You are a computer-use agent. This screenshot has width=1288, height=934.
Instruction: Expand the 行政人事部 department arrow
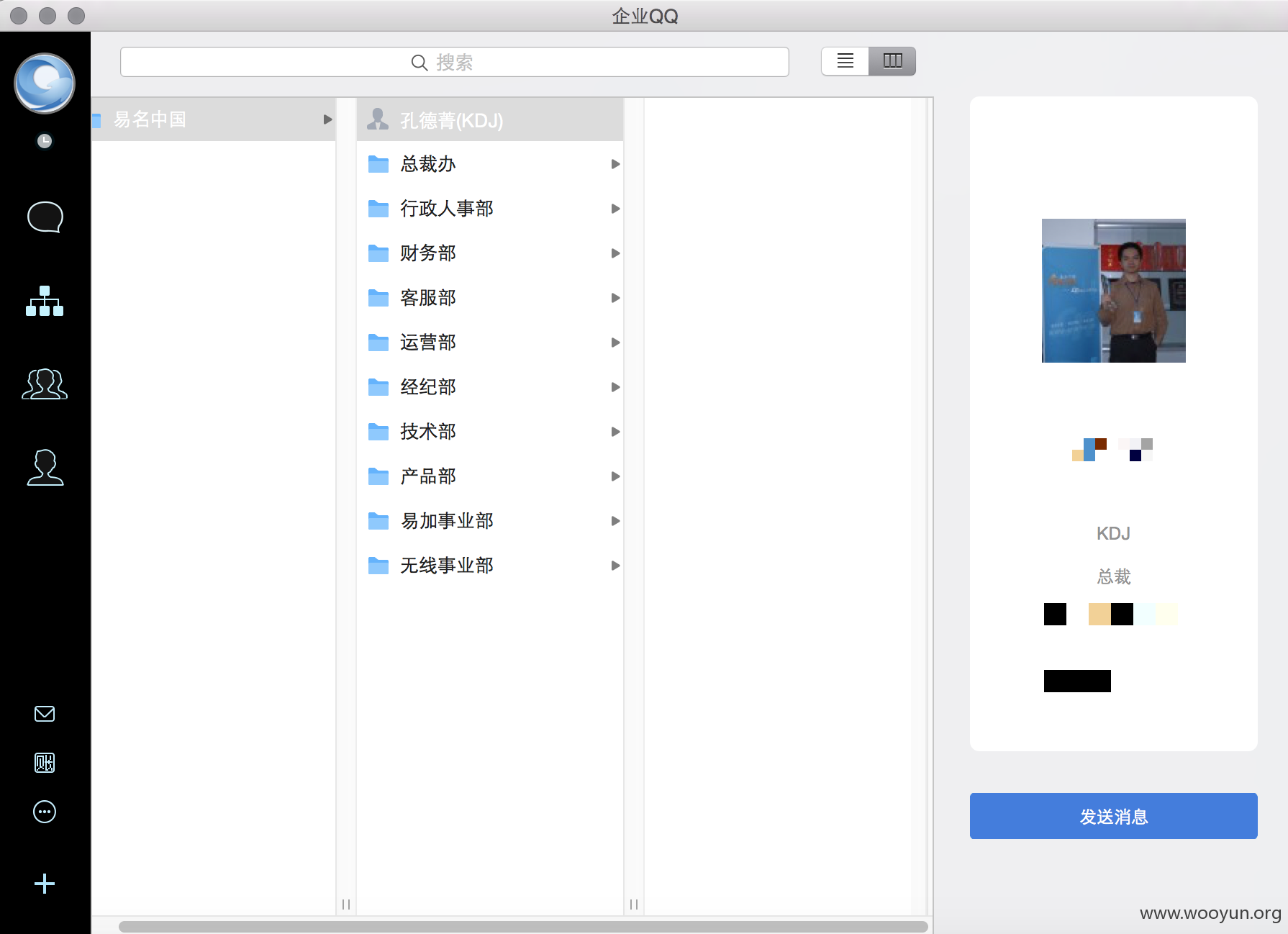tap(615, 209)
